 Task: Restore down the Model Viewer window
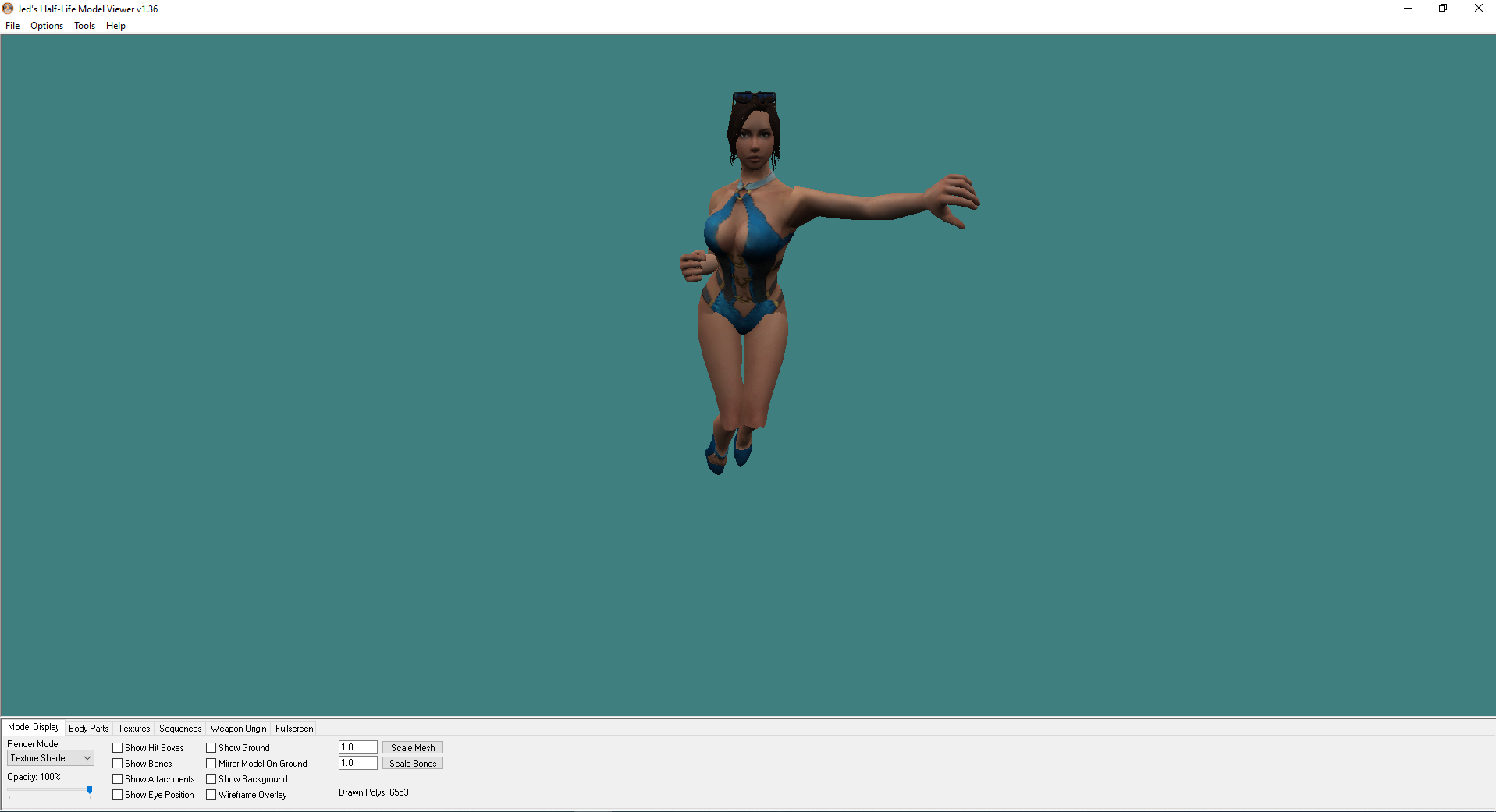pyautogui.click(x=1443, y=9)
